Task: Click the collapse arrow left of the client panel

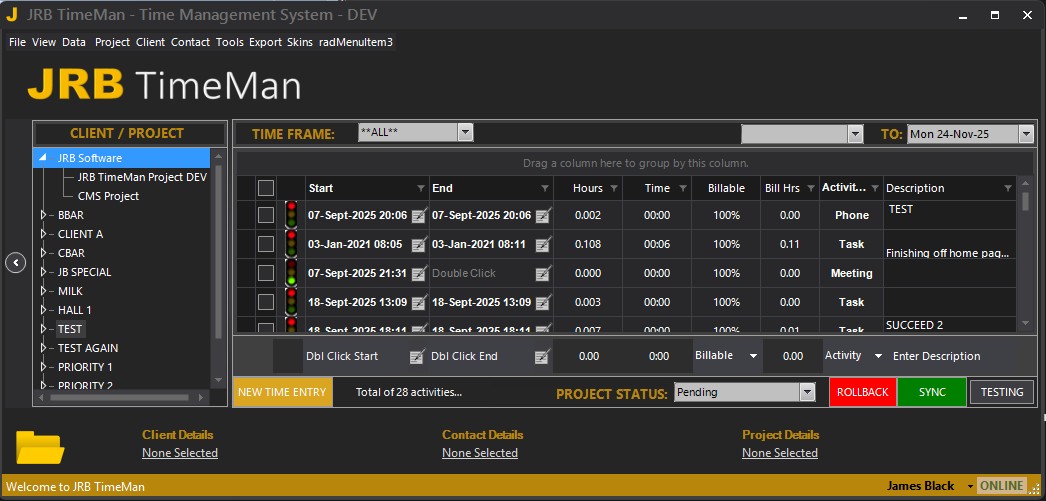Action: (15, 262)
